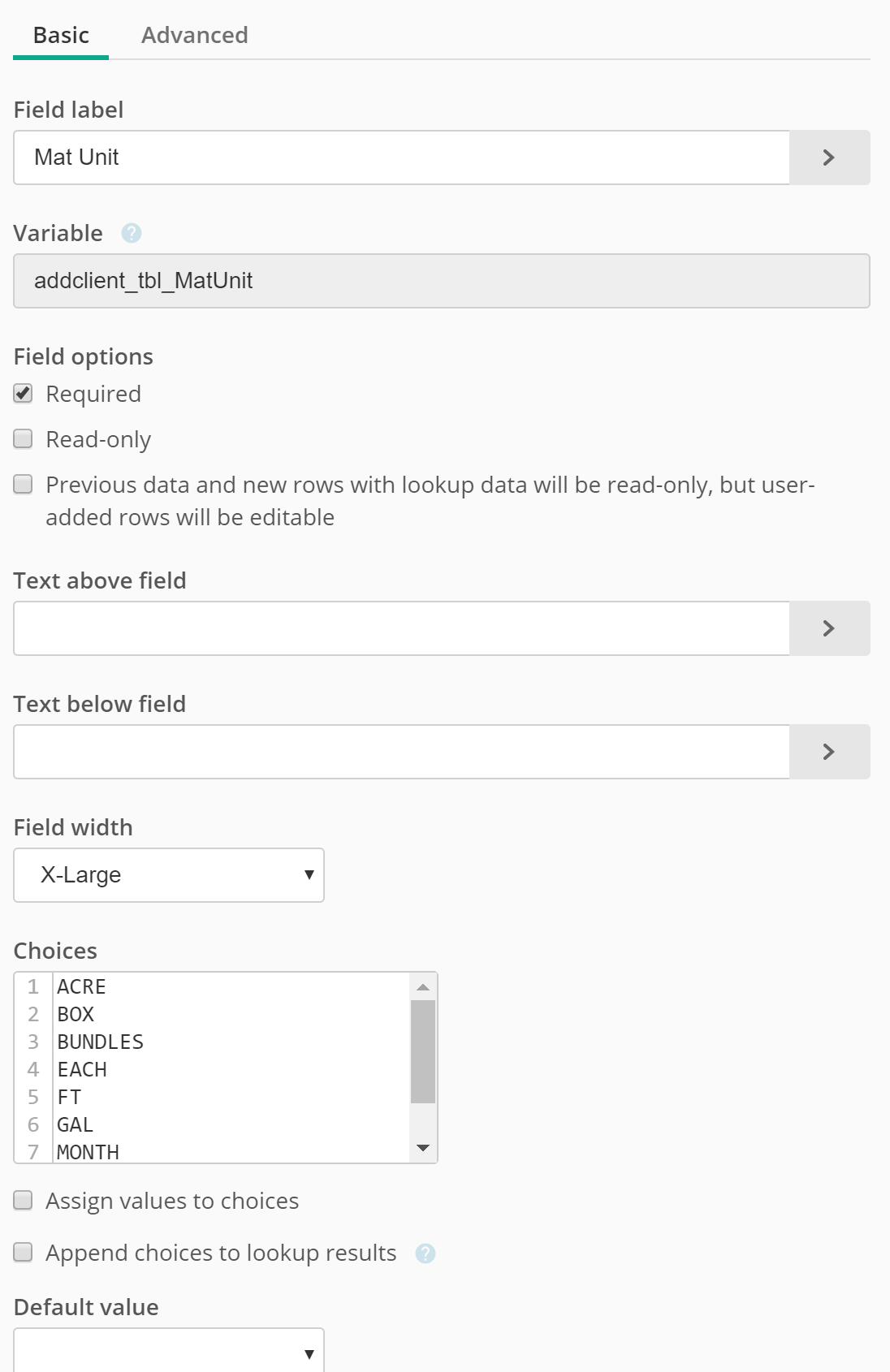Uncheck the Required checkbox
890x1372 pixels.
(x=23, y=394)
